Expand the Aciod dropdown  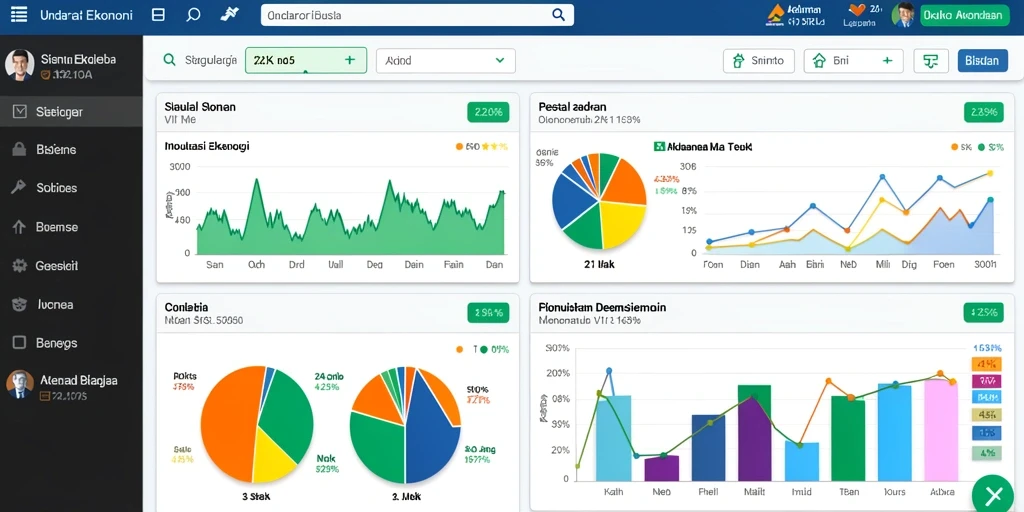coord(446,61)
